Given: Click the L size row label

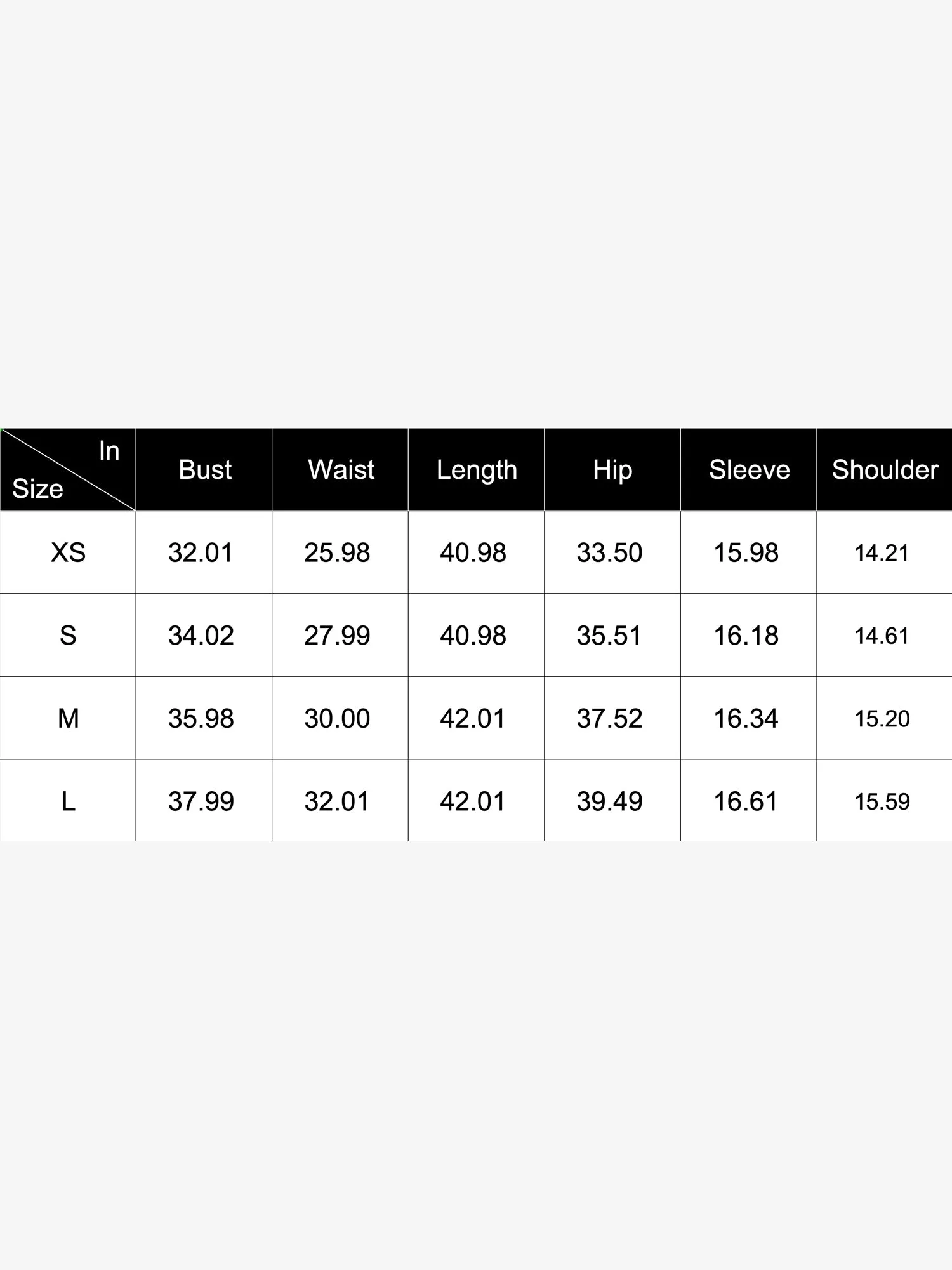Looking at the screenshot, I should tap(68, 801).
